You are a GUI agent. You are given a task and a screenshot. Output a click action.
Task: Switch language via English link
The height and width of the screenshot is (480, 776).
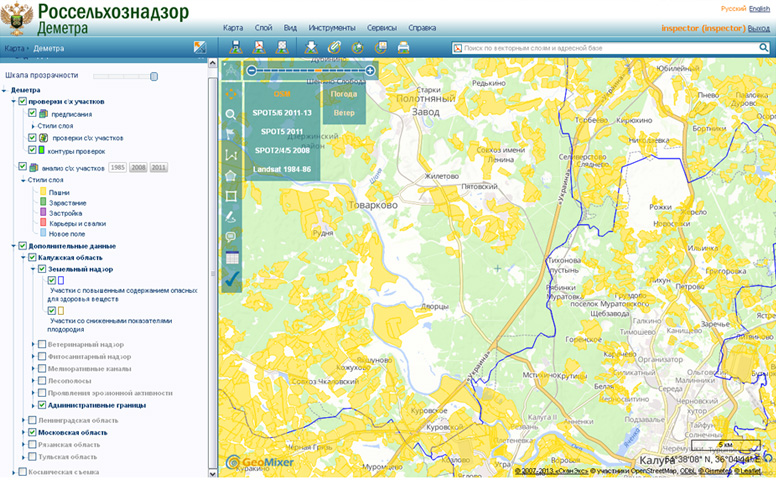[x=759, y=8]
